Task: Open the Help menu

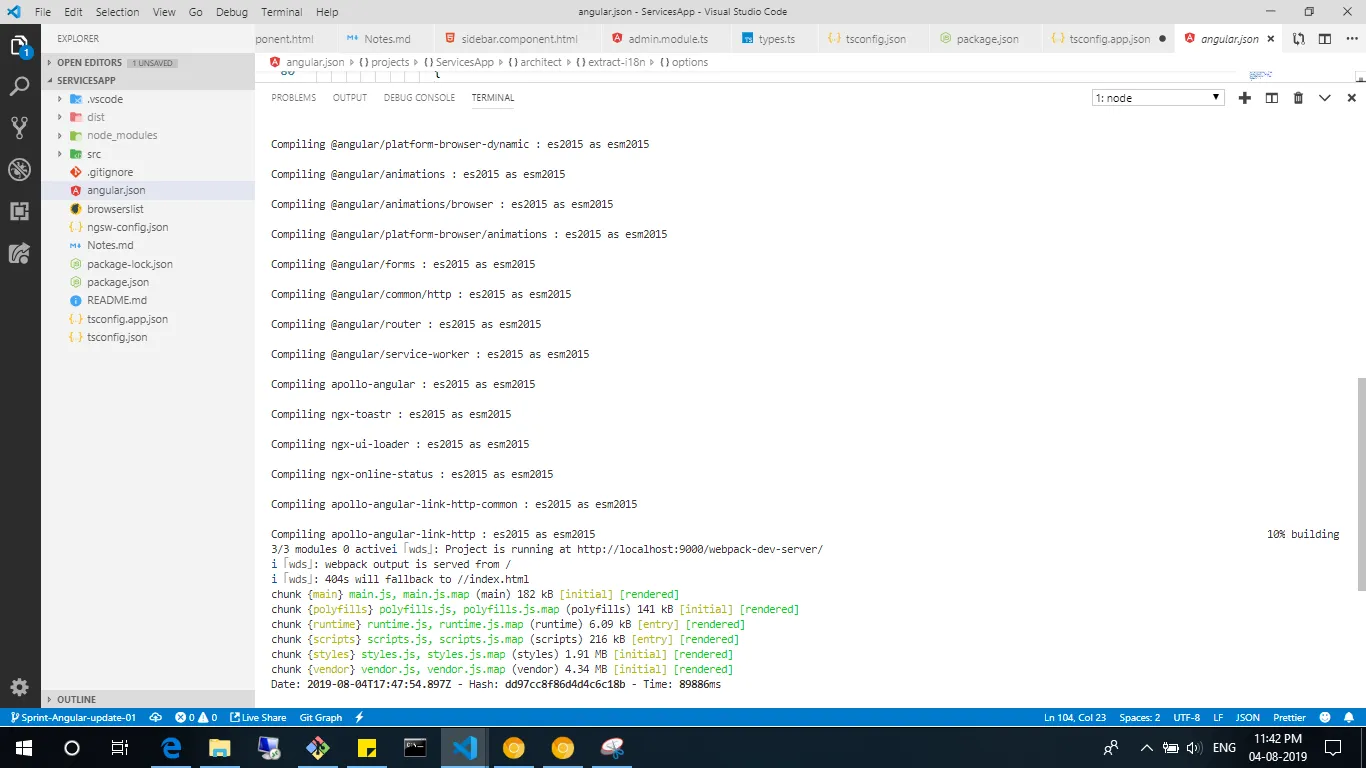Action: tap(327, 12)
